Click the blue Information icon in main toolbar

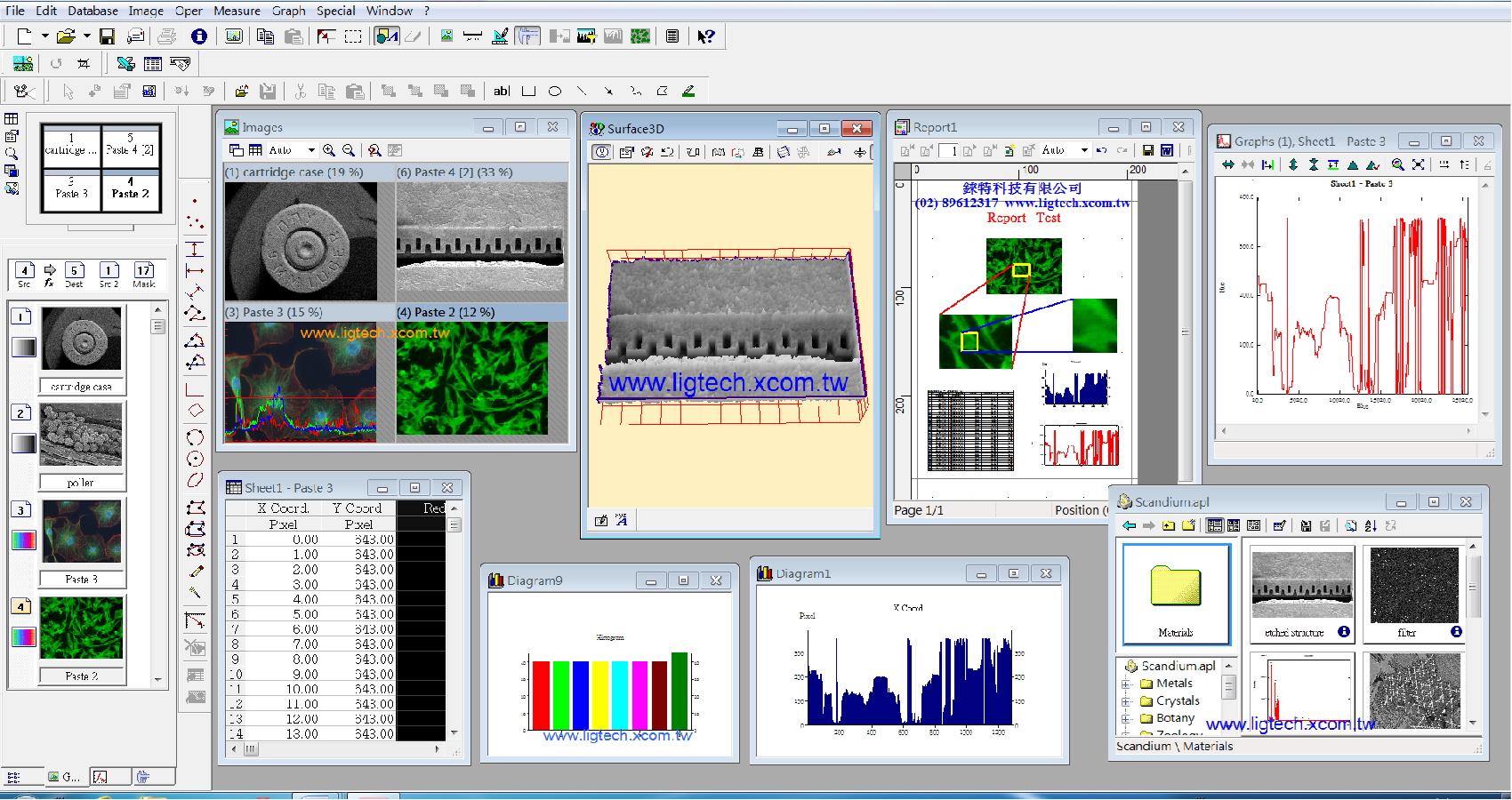click(x=199, y=36)
